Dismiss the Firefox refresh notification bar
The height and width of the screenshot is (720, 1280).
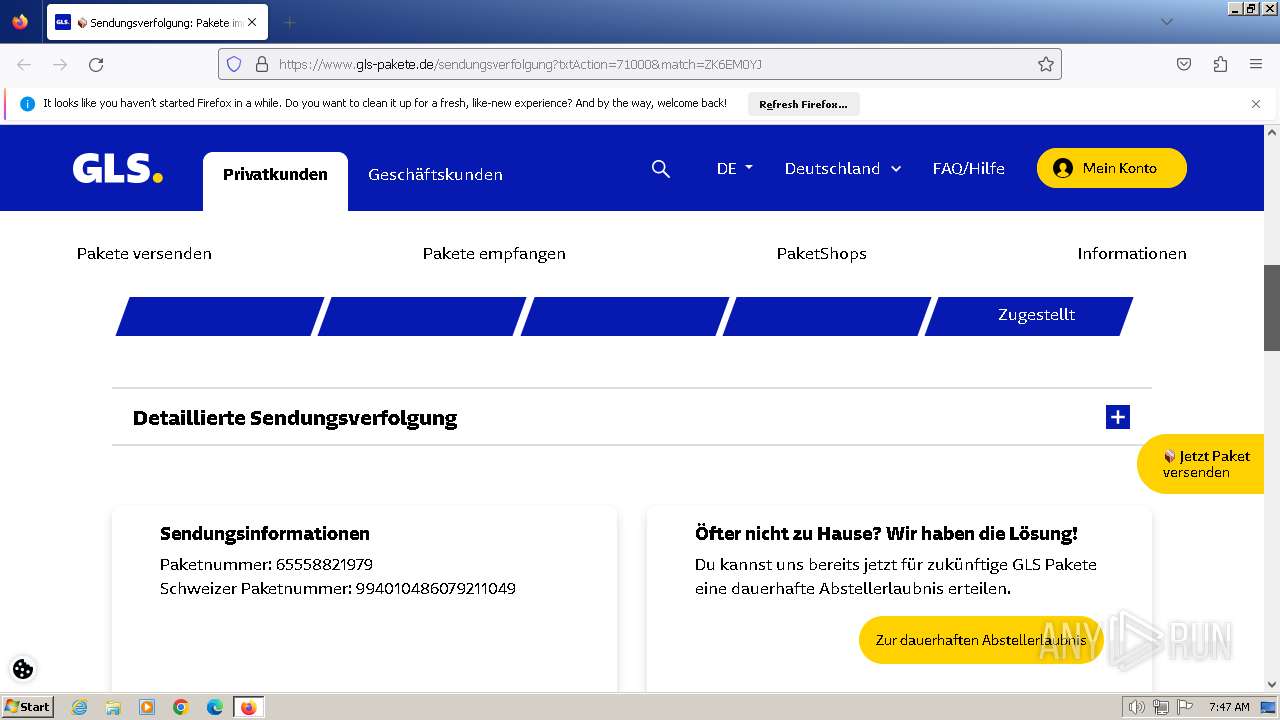1256,104
